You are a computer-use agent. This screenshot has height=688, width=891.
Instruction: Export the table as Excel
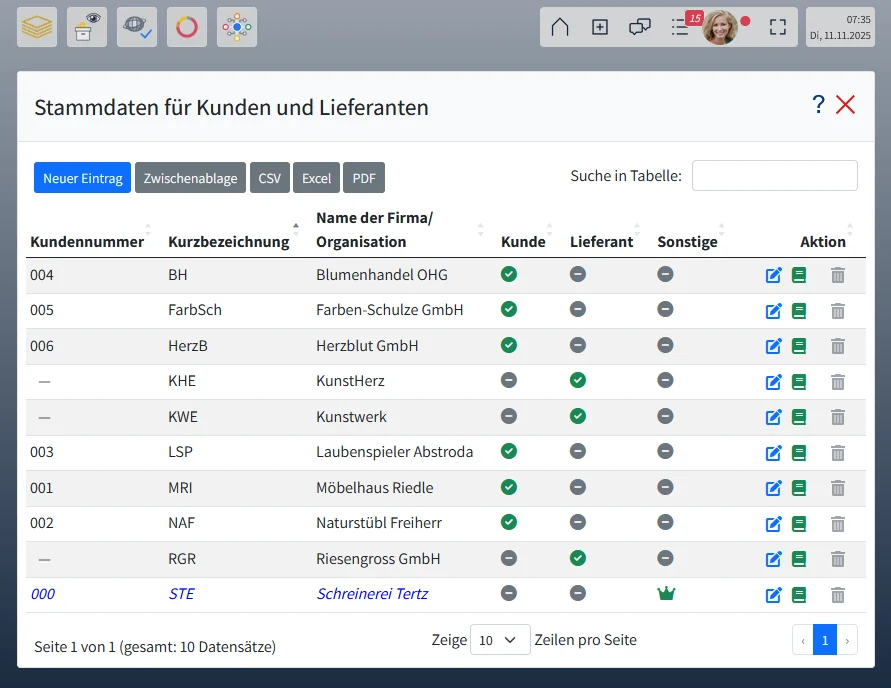(316, 178)
